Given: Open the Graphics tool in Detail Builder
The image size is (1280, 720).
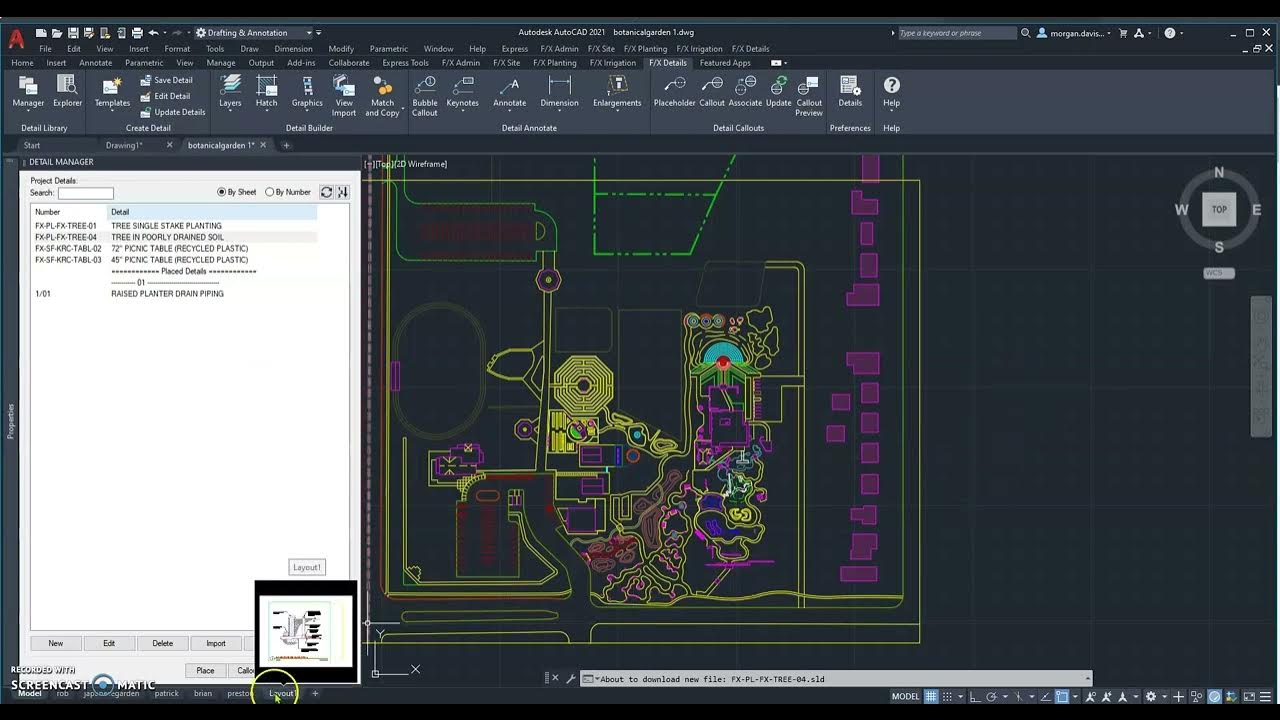Looking at the screenshot, I should click(x=307, y=92).
